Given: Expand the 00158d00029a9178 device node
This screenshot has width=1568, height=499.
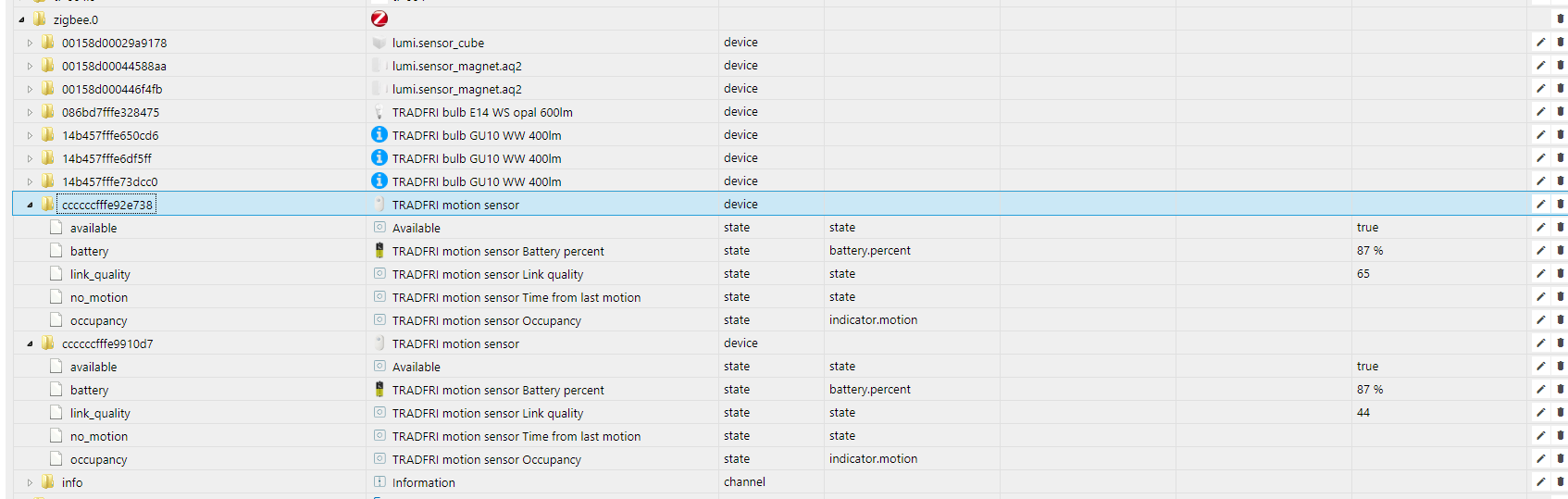Looking at the screenshot, I should click(30, 43).
